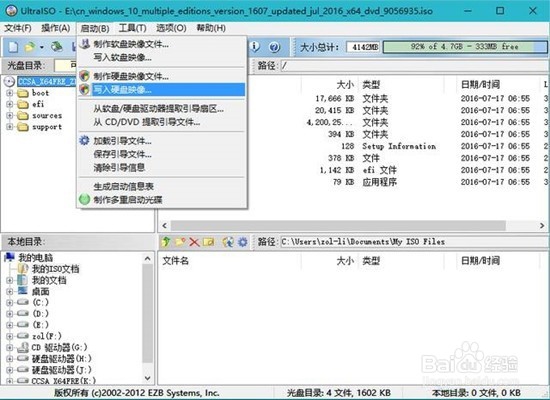This screenshot has width=550, height=400.
Task: Click local tree scrollbar down arrow
Action: point(148,378)
